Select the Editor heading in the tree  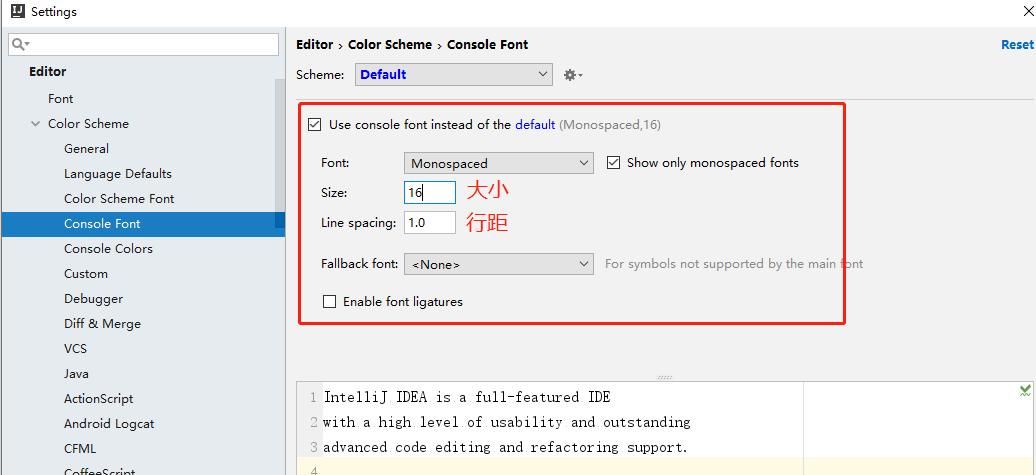point(48,71)
